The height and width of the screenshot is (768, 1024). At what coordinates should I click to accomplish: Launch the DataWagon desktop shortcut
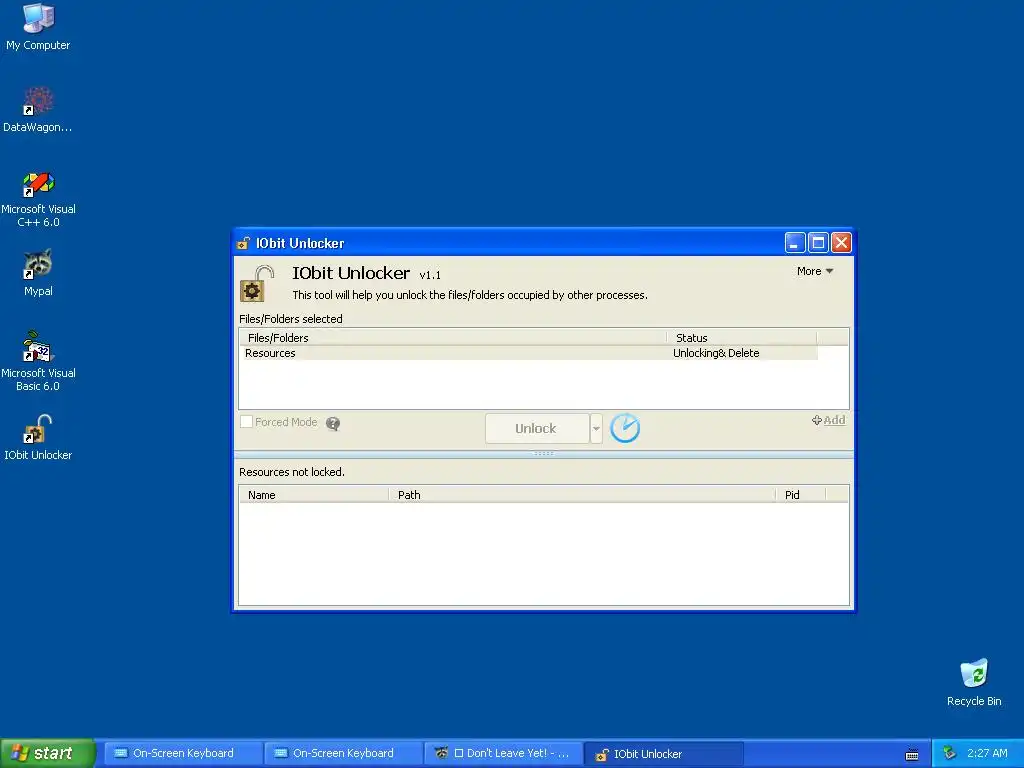38,109
